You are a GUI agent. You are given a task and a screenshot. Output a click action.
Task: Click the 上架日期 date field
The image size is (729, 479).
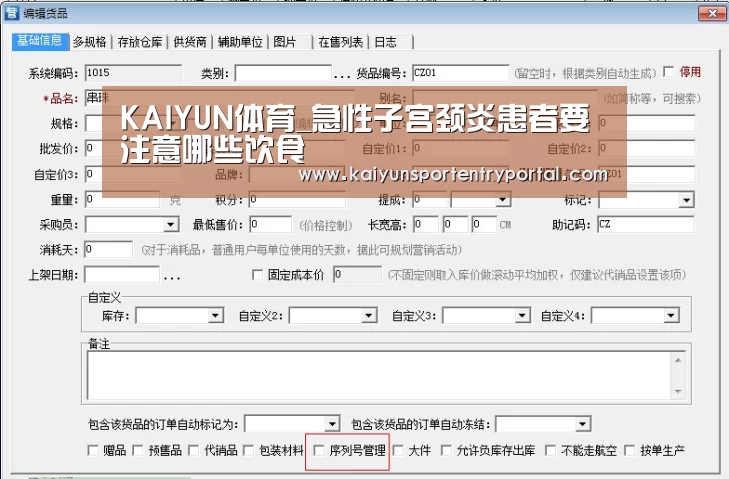click(122, 275)
